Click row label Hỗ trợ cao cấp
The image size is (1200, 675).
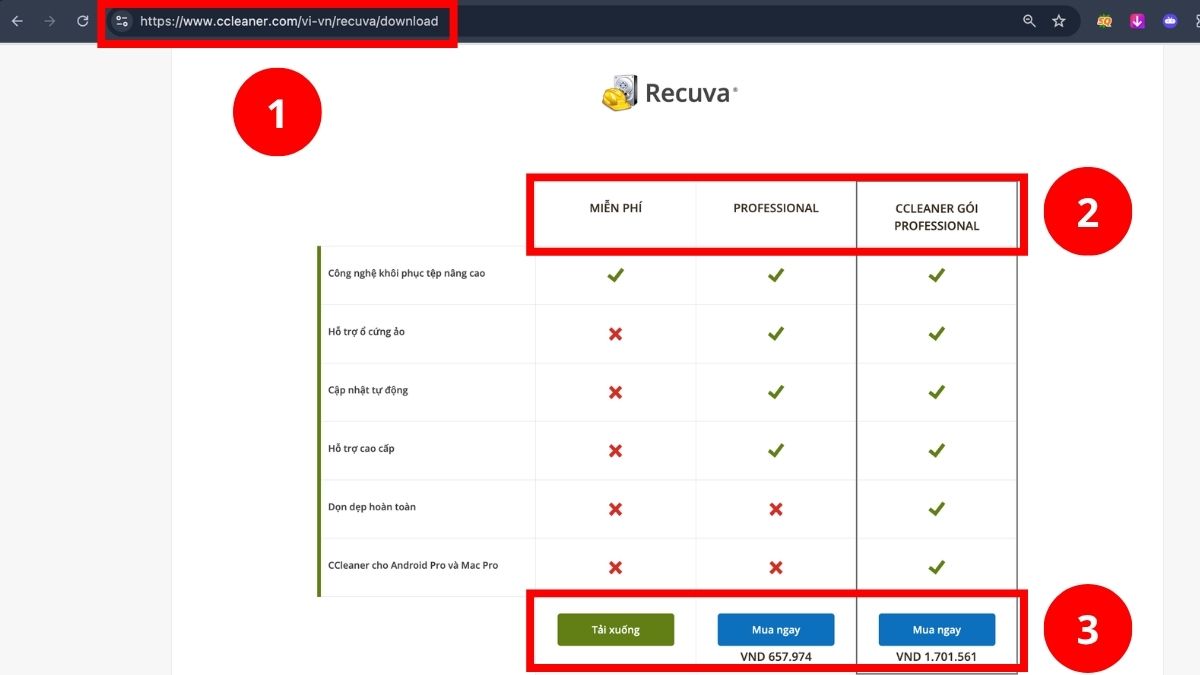[x=361, y=448]
